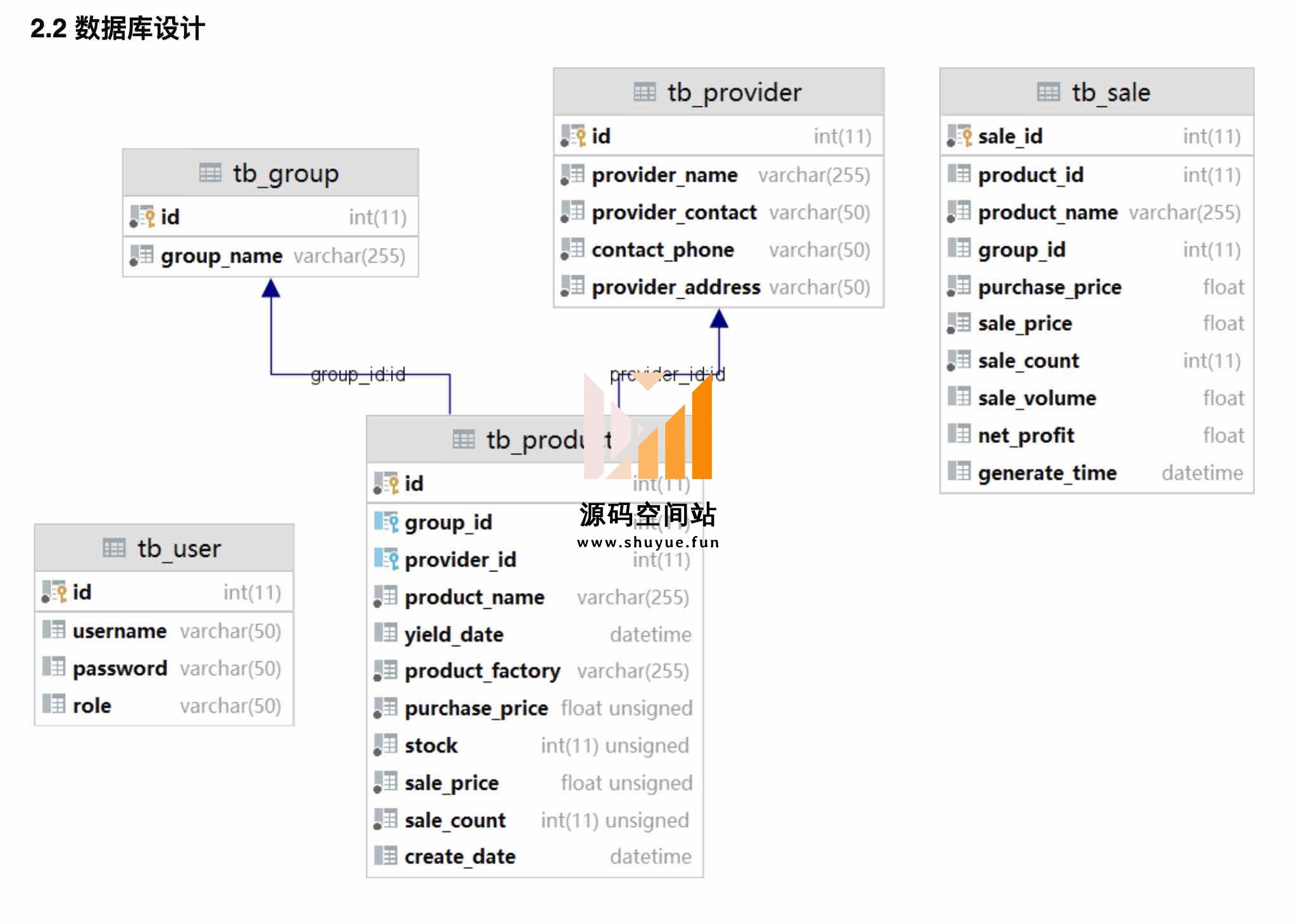Screen dimensions: 1296x924
Task: Click the arrowhead pointing to tb_group
Action: click(x=271, y=288)
